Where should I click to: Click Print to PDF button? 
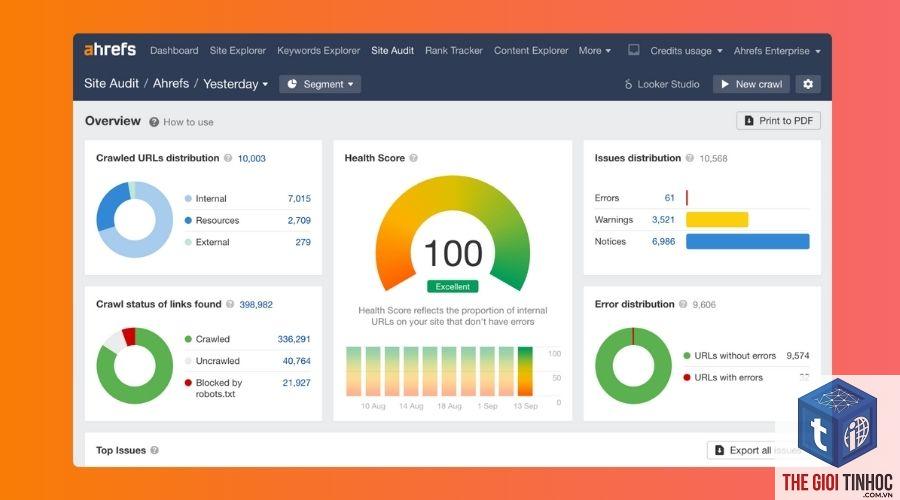778,121
